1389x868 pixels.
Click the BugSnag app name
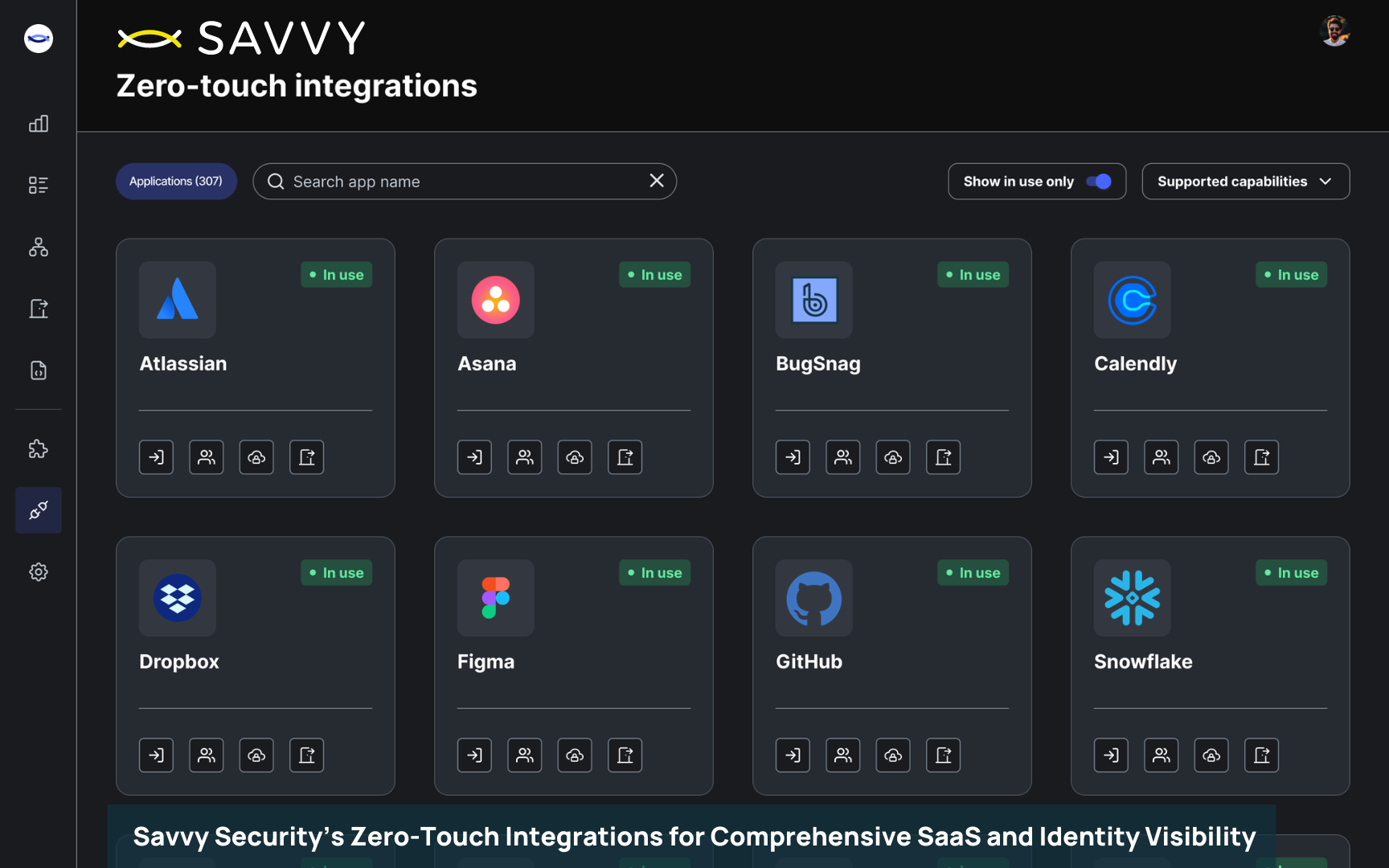(818, 364)
